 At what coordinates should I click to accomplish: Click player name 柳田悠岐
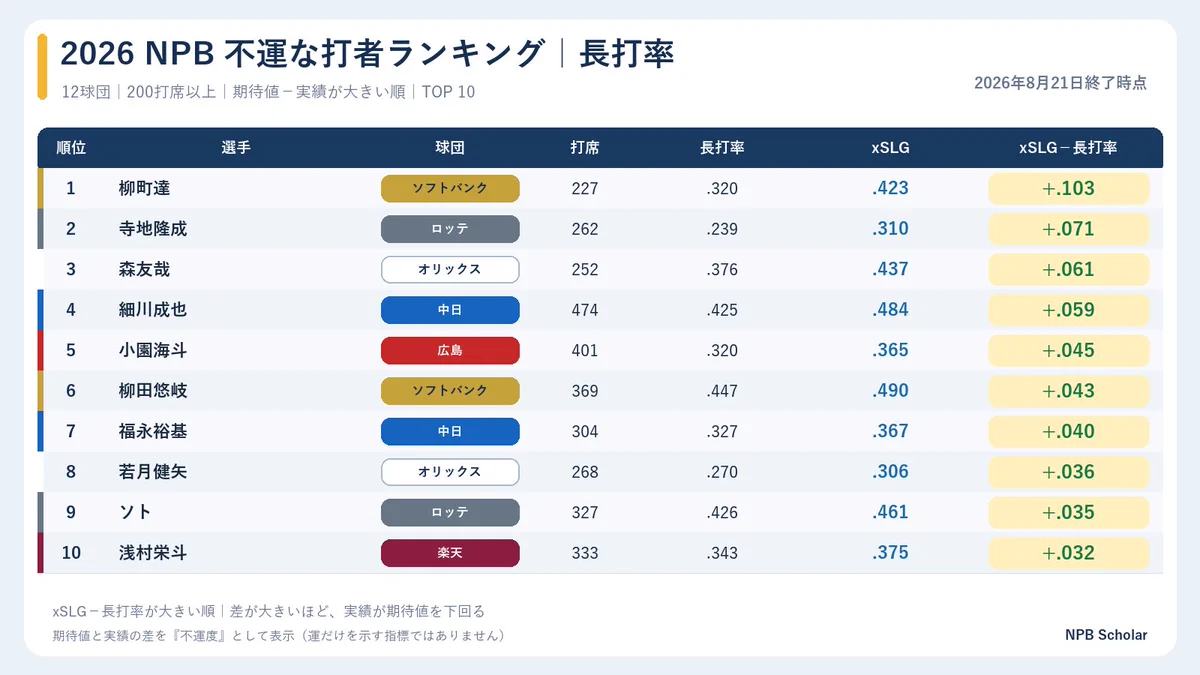pos(153,391)
